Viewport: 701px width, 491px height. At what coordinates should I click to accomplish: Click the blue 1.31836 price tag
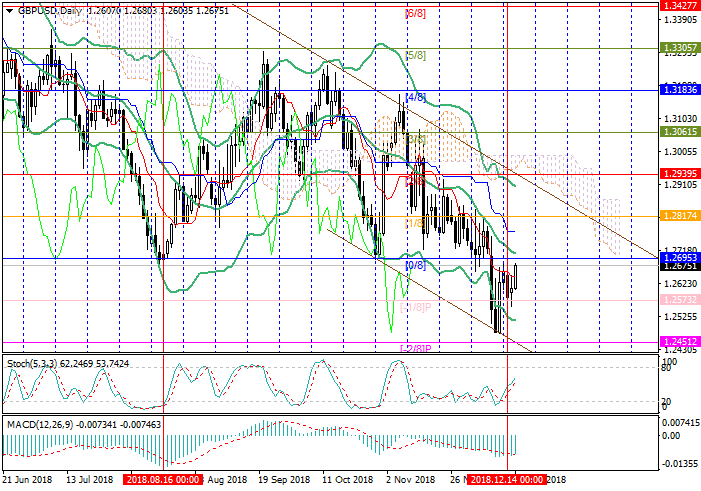click(680, 90)
